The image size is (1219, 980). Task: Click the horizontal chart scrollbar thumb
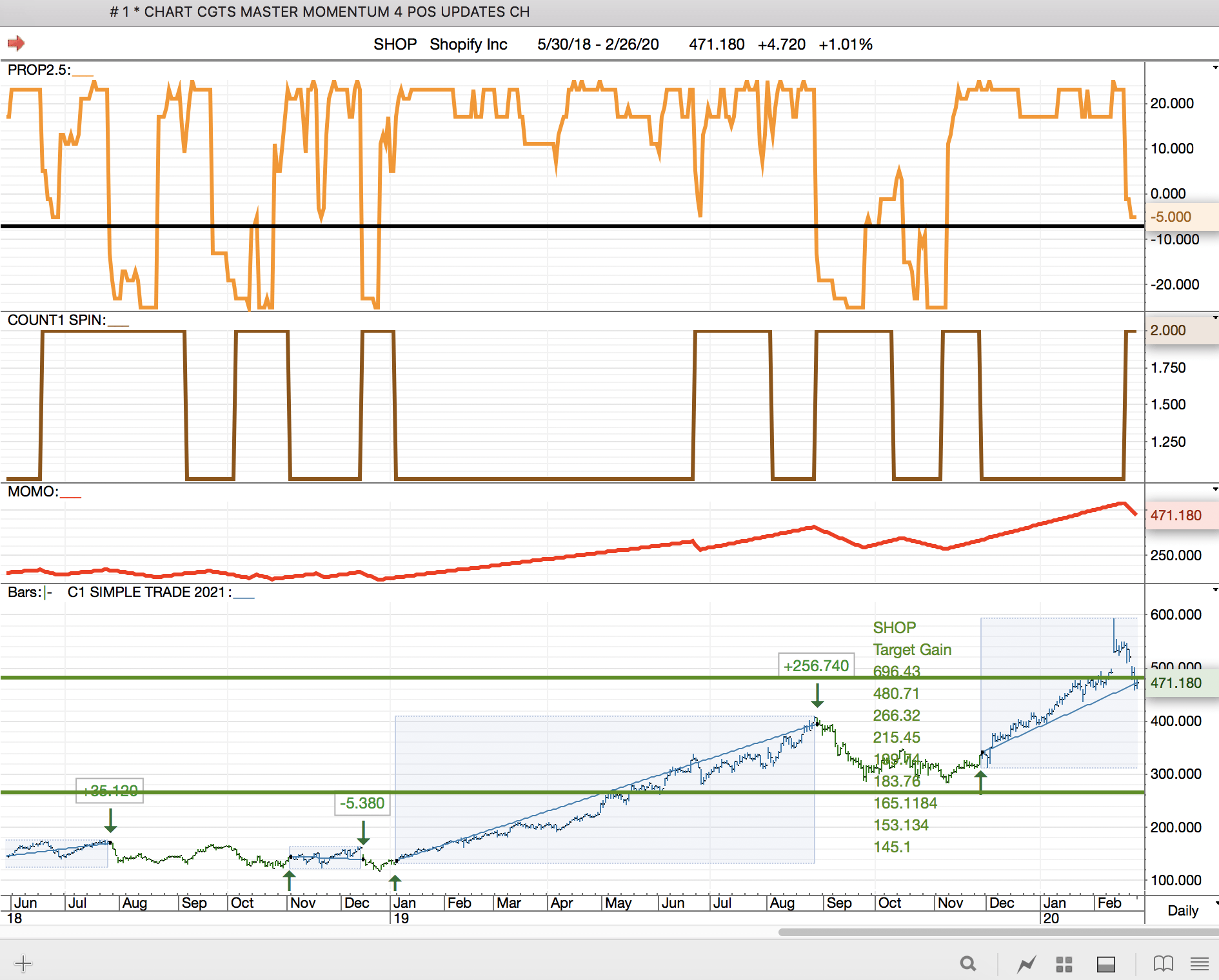(998, 932)
